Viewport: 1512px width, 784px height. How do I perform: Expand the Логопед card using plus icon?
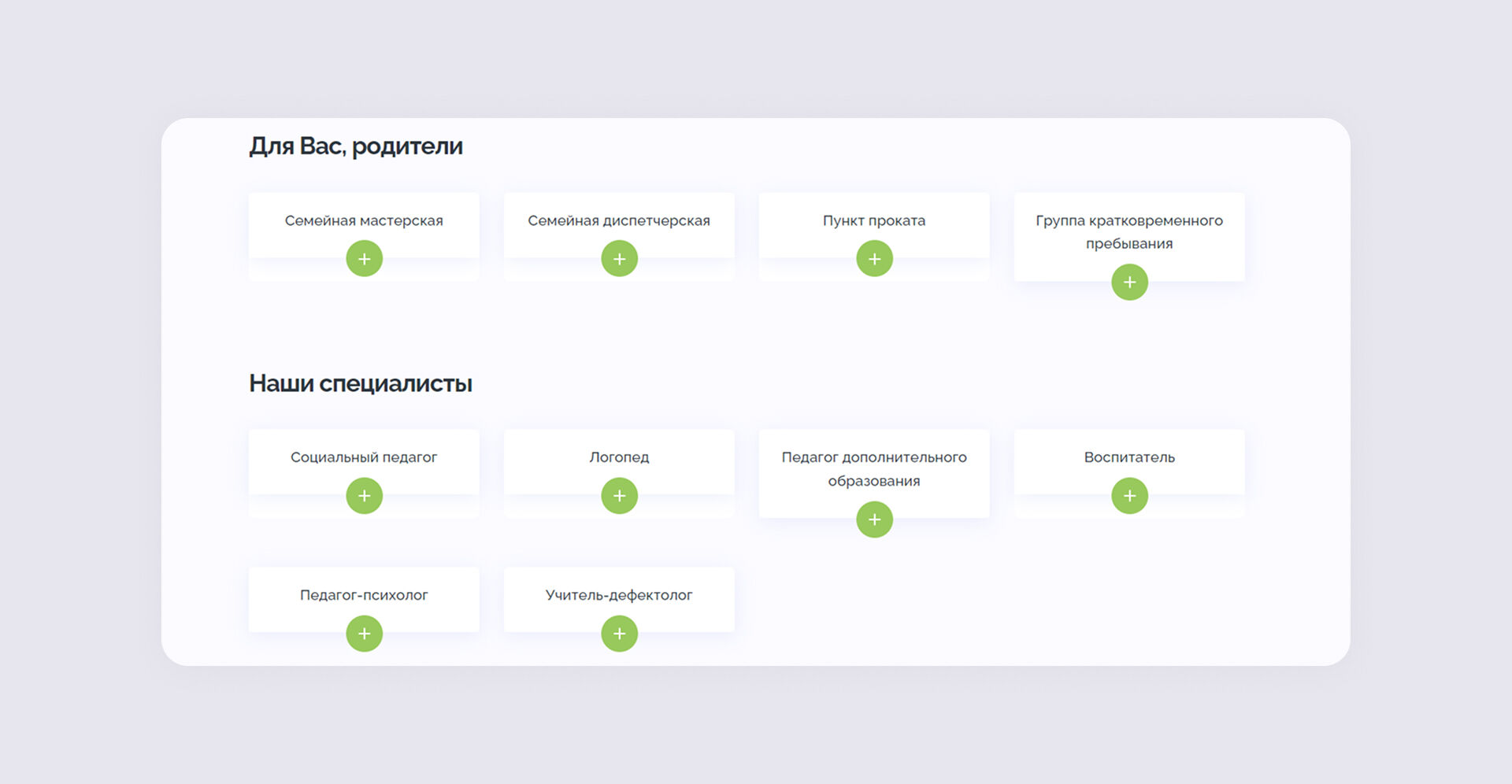pos(619,496)
